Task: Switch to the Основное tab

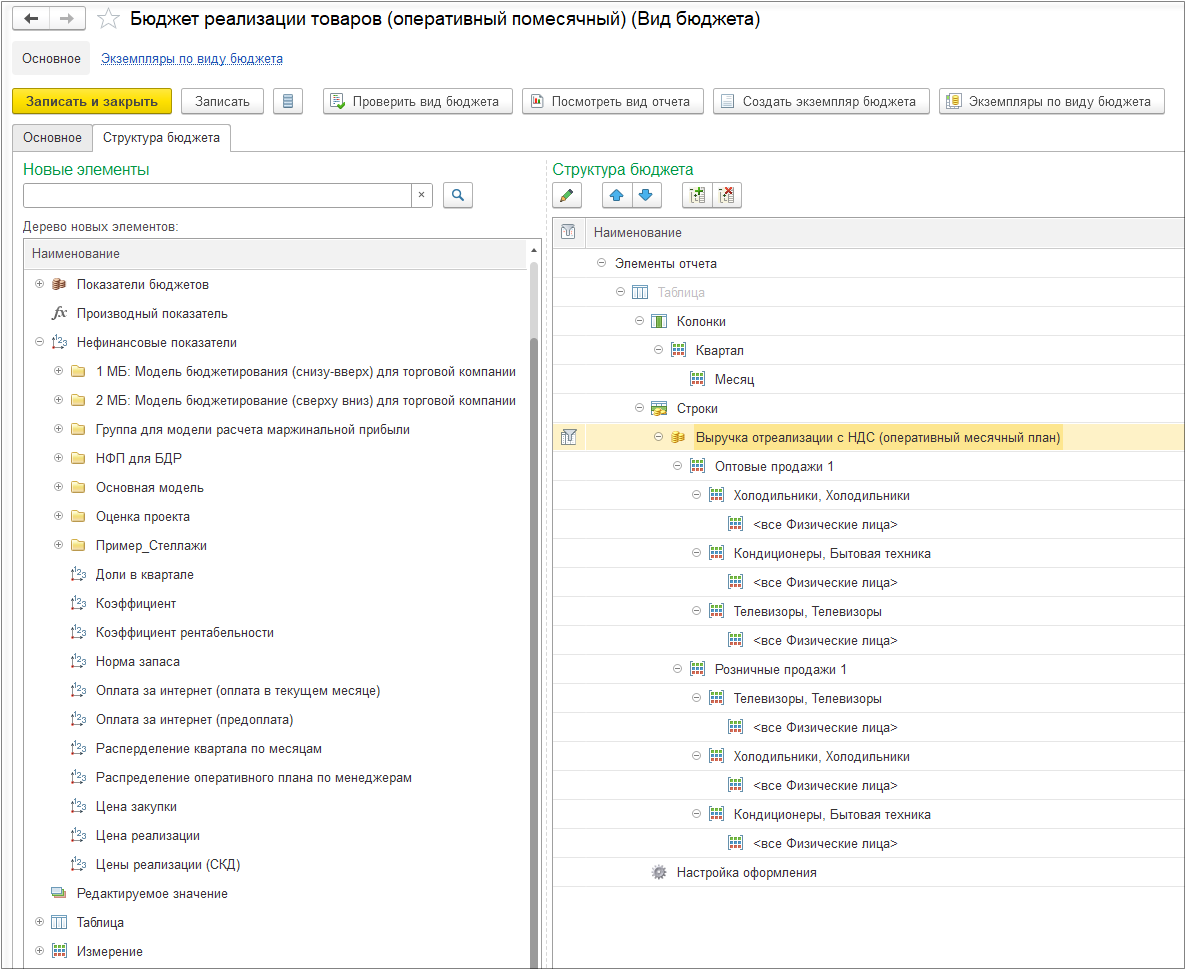Action: pyautogui.click(x=52, y=138)
